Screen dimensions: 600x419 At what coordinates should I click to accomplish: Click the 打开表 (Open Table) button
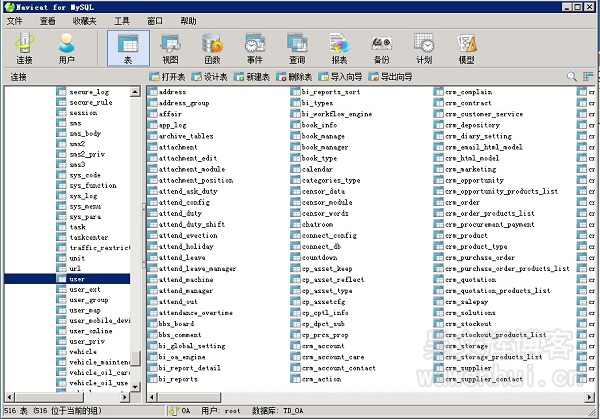pyautogui.click(x=166, y=76)
